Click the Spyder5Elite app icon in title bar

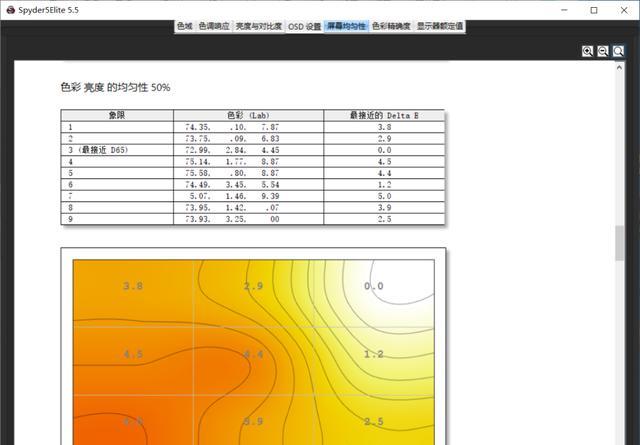(11, 10)
